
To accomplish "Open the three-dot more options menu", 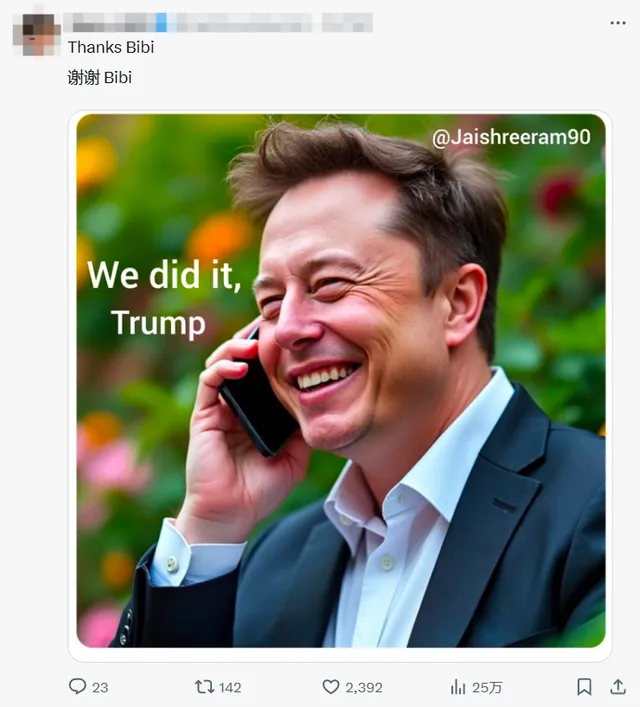I will click(617, 23).
